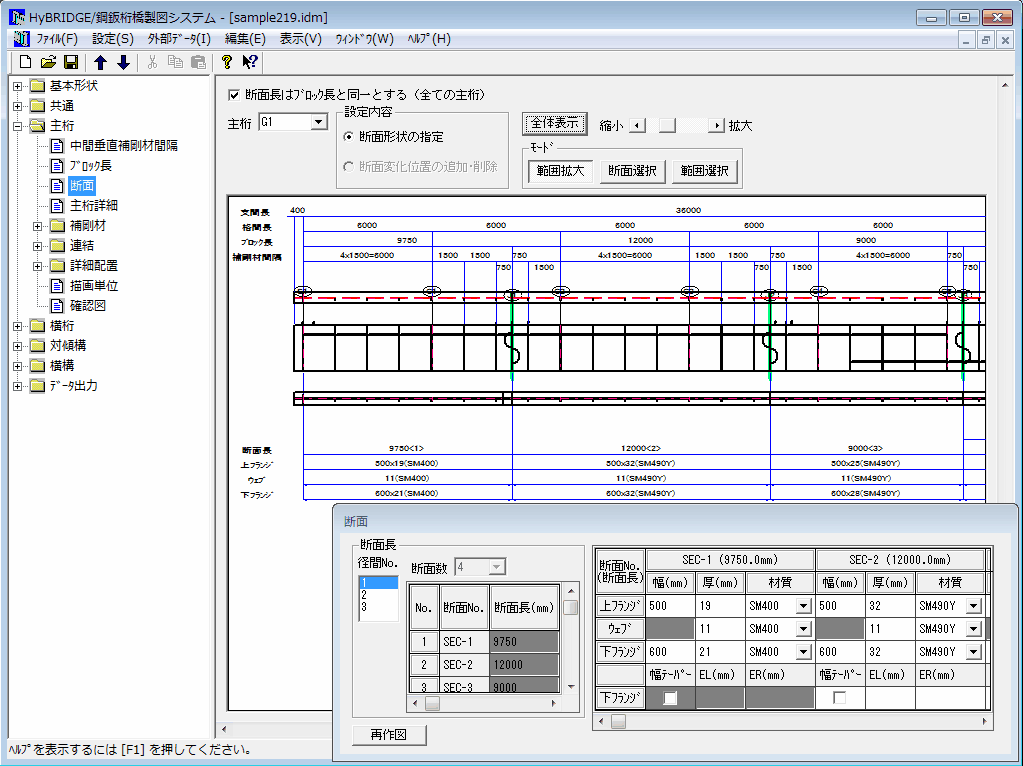Open the 設定(S) menu
The width and height of the screenshot is (1023, 766).
click(x=112, y=39)
